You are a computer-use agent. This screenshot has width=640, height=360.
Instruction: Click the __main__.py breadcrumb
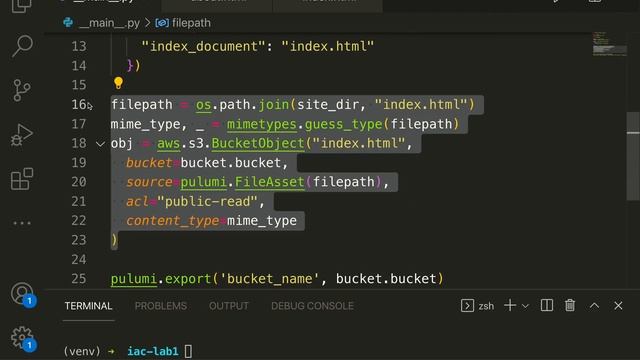click(x=109, y=23)
